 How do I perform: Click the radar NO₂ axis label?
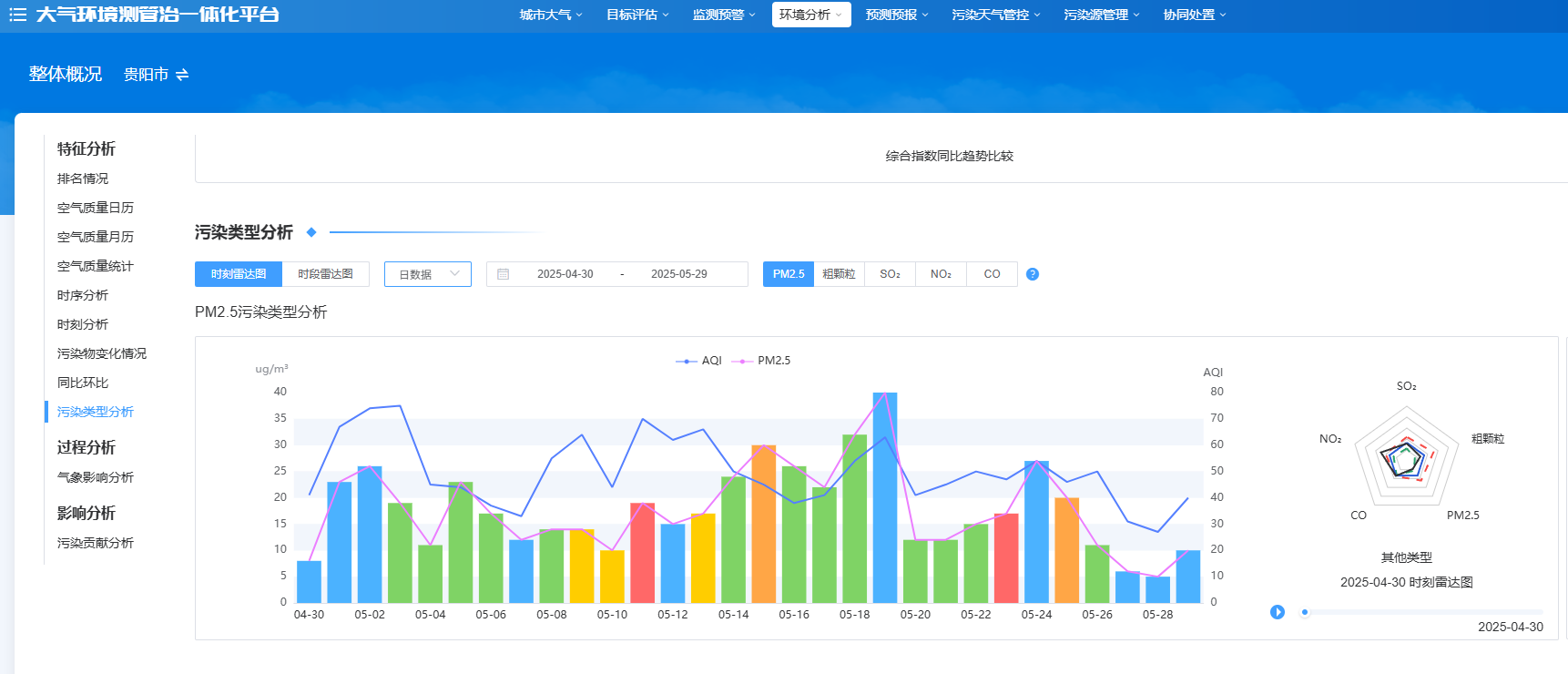pyautogui.click(x=1330, y=439)
